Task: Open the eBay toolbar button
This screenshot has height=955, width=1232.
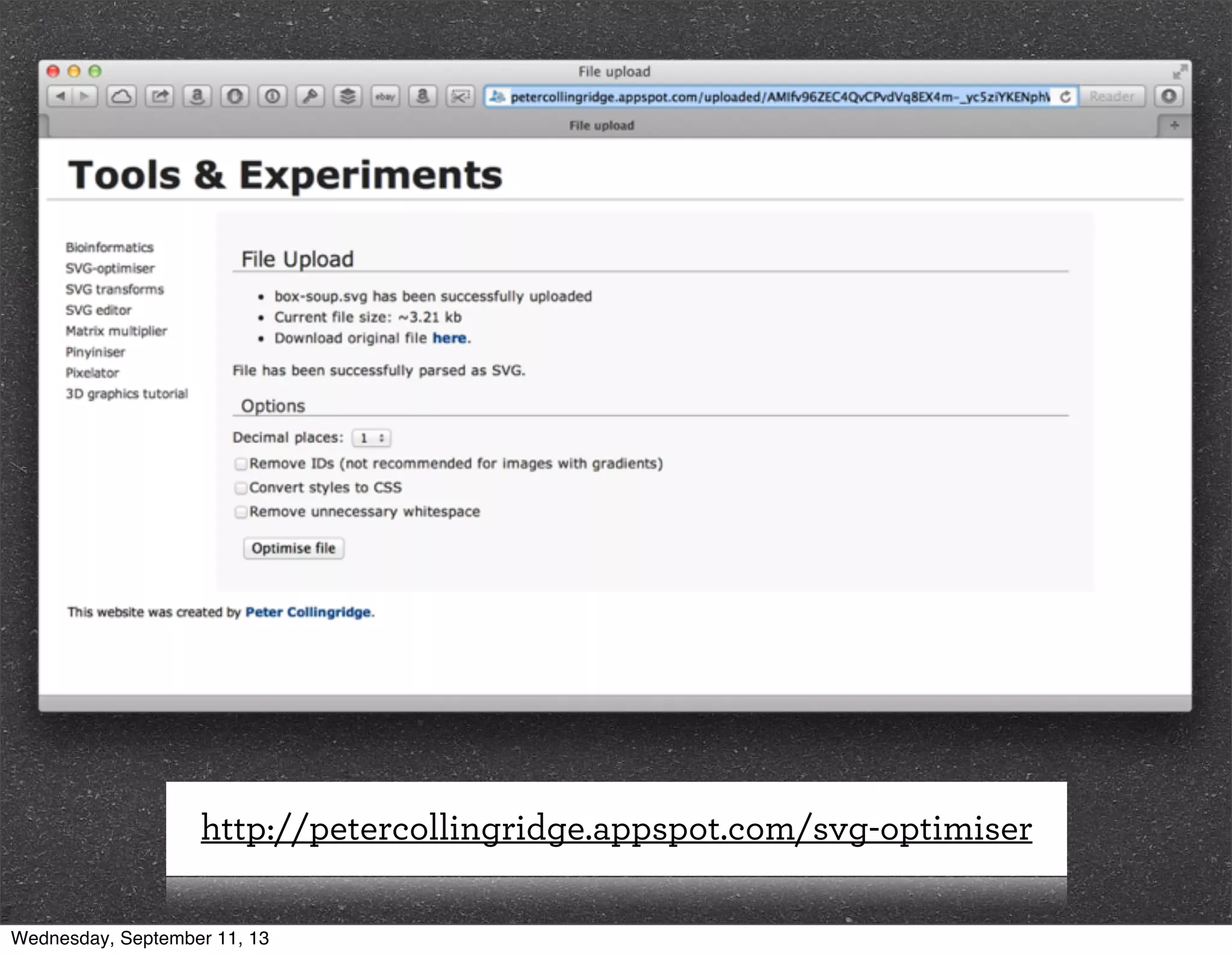Action: point(385,96)
